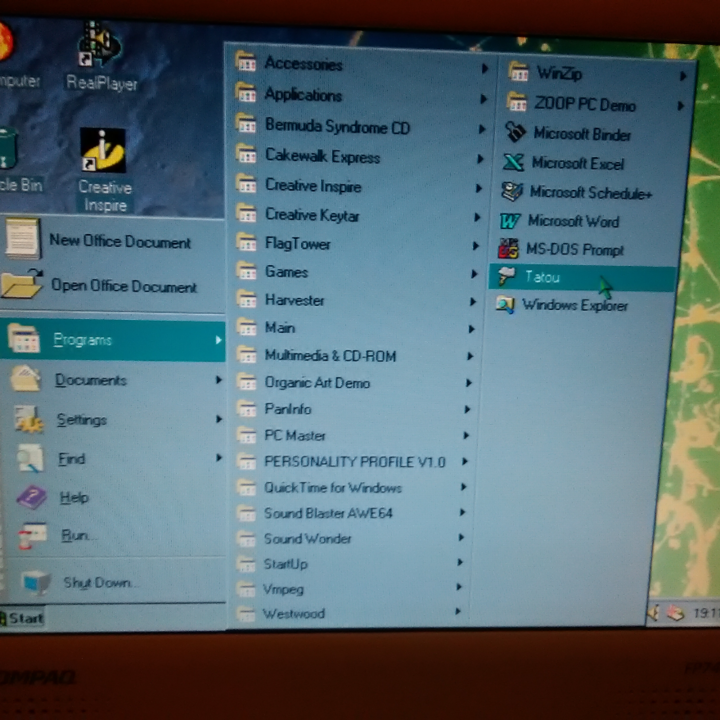Expand the Multimedia & CD-ROM submenu arrow

470,356
